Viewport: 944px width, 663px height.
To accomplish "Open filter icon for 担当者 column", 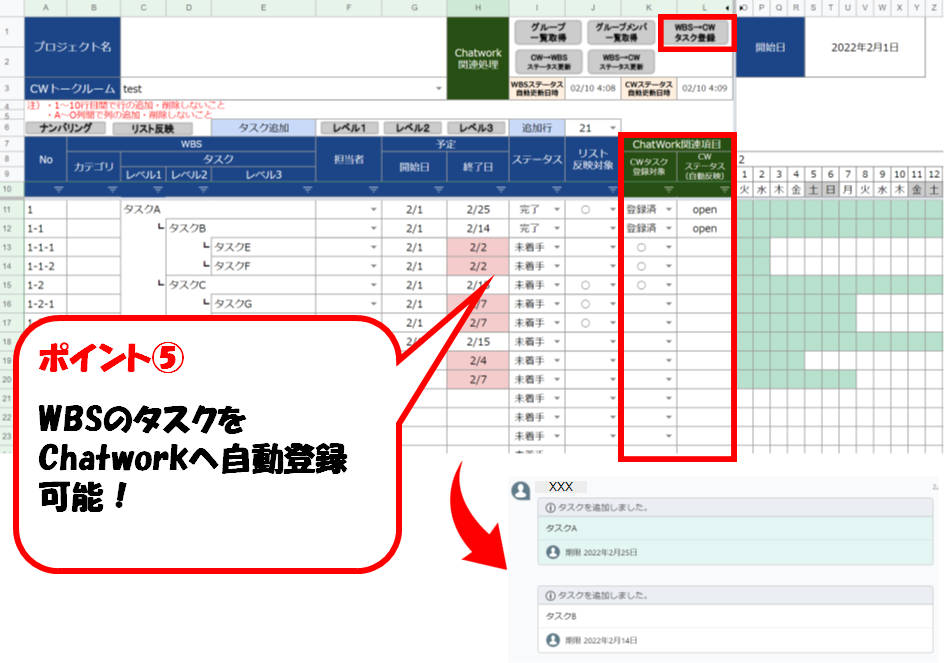I will pos(373,190).
